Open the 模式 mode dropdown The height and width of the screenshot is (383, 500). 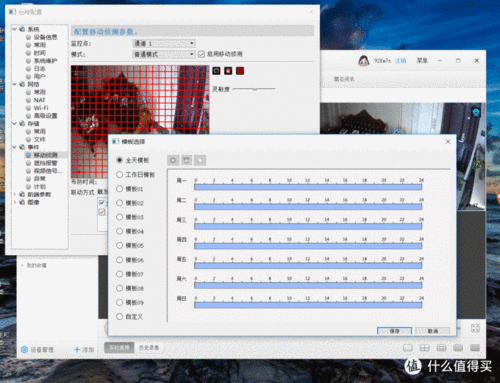(164, 54)
